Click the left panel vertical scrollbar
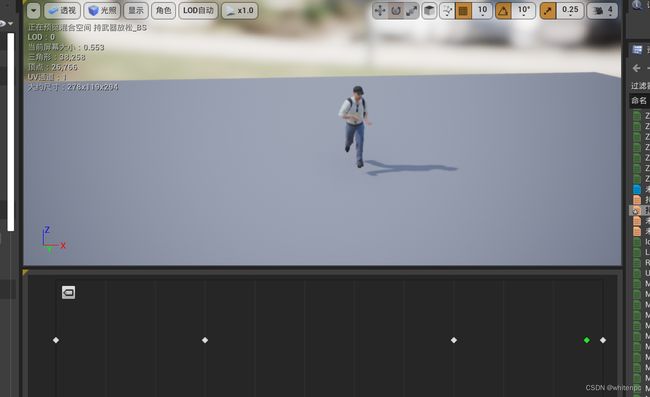This screenshot has width=650, height=397. [x=11, y=132]
